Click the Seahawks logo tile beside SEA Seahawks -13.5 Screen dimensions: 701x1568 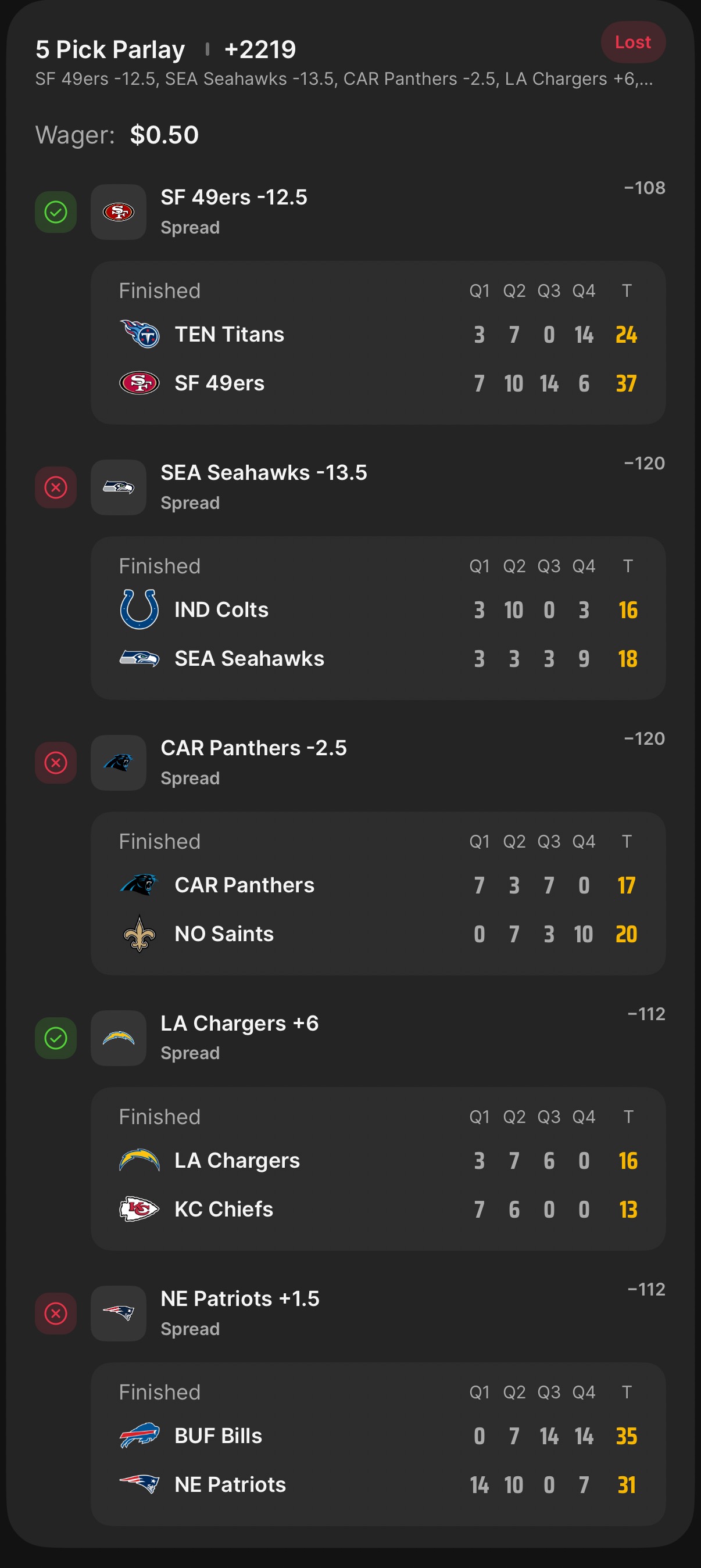118,487
